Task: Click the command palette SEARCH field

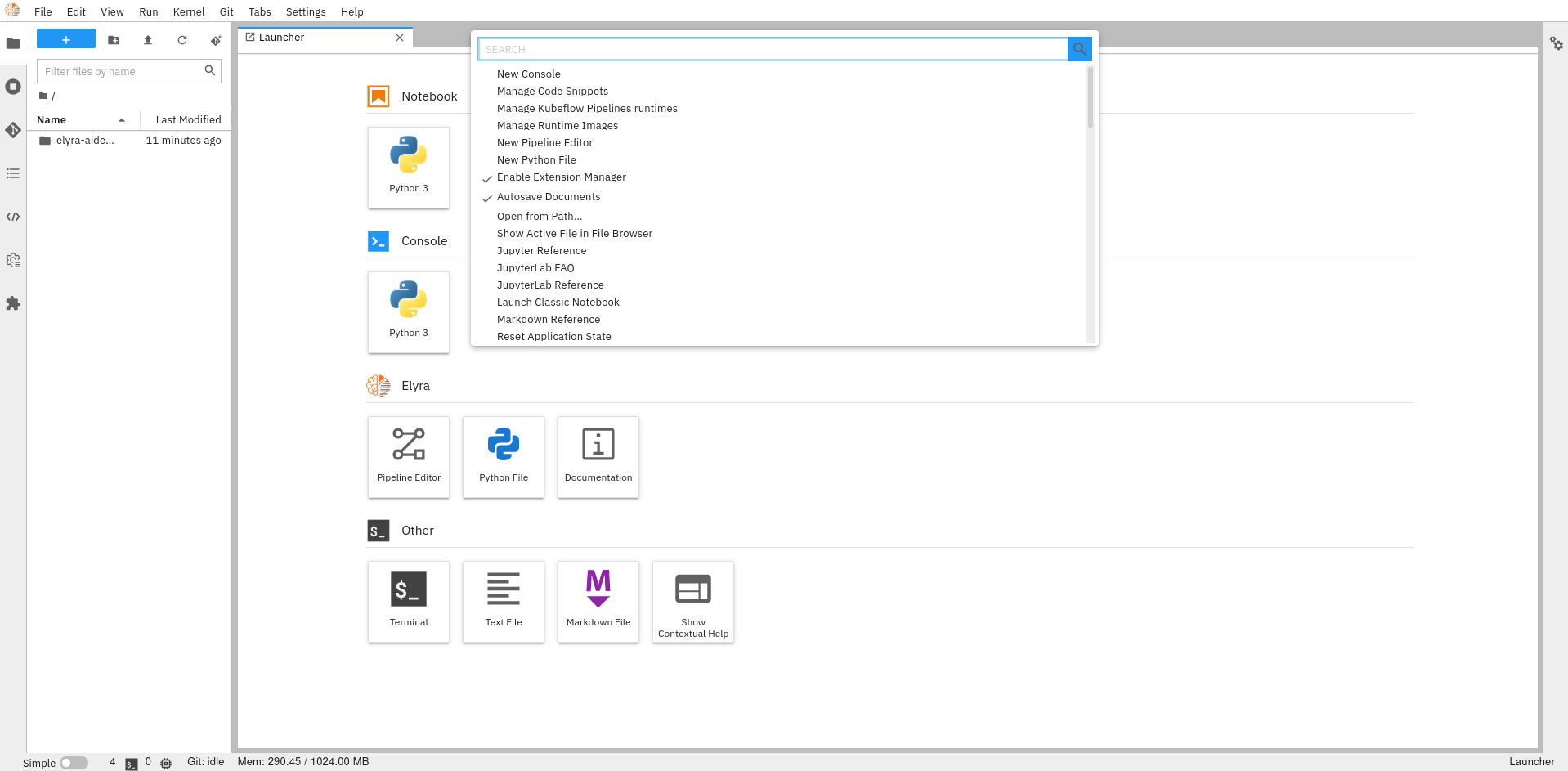Action: 773,49
